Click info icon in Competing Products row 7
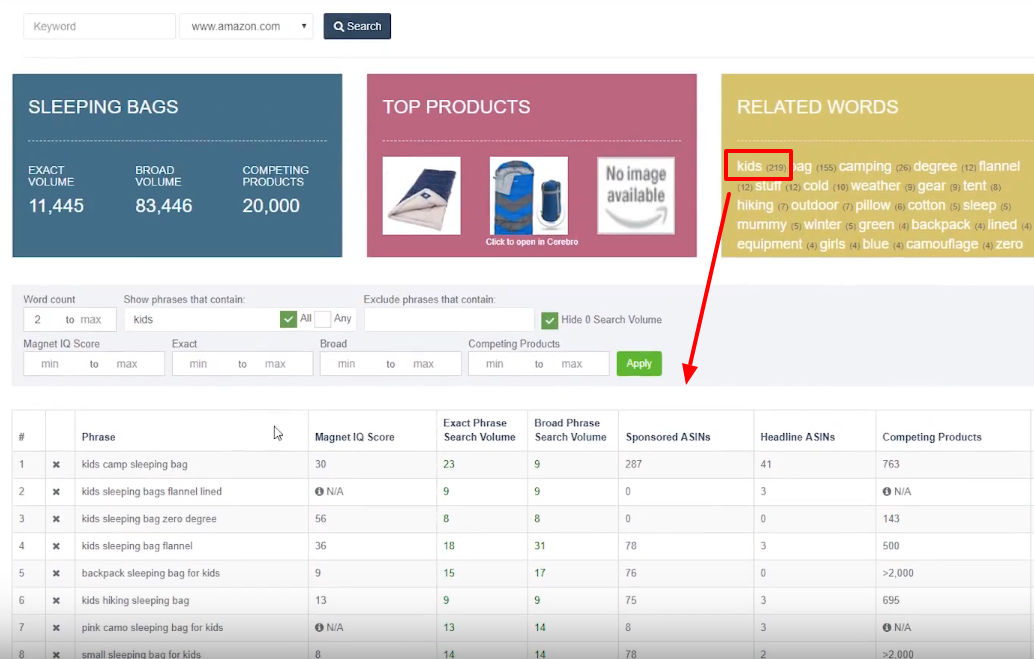 pos(887,627)
